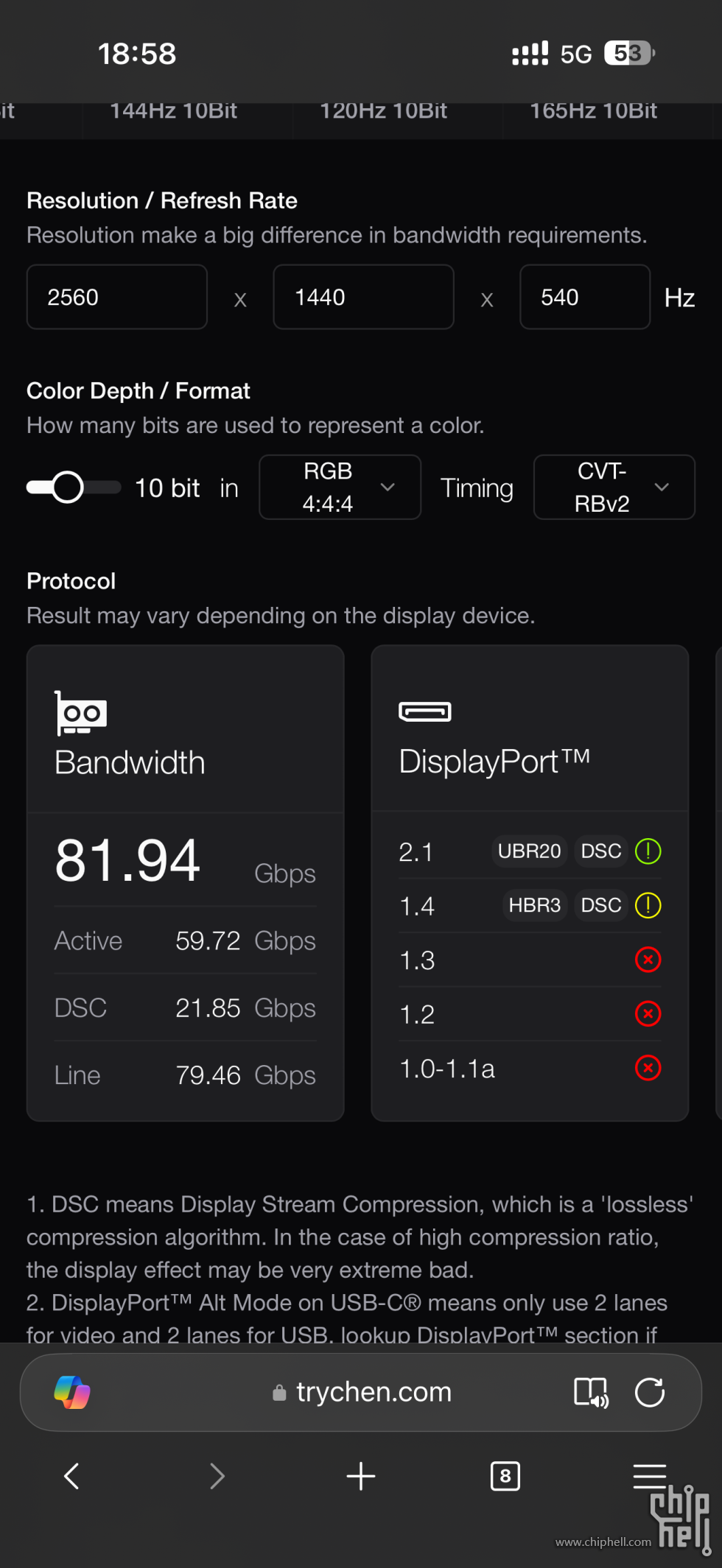The width and height of the screenshot is (722, 1568).
Task: Click the 540 Hz refresh rate field
Action: [x=584, y=298]
